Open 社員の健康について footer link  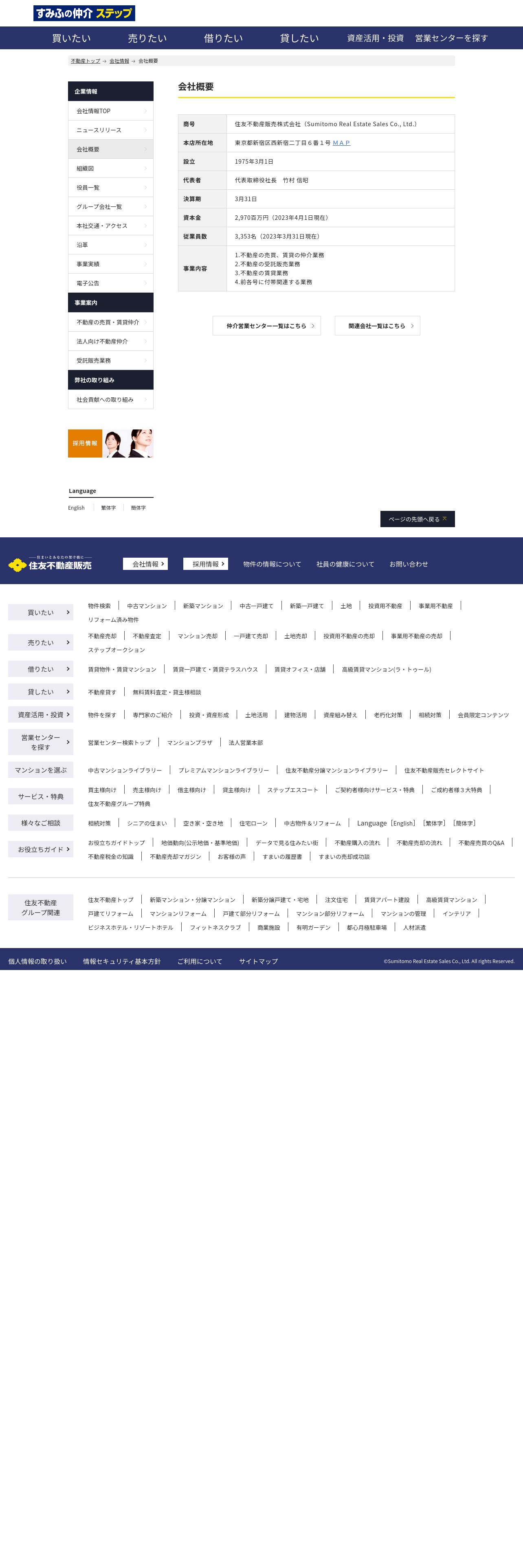pos(345,564)
